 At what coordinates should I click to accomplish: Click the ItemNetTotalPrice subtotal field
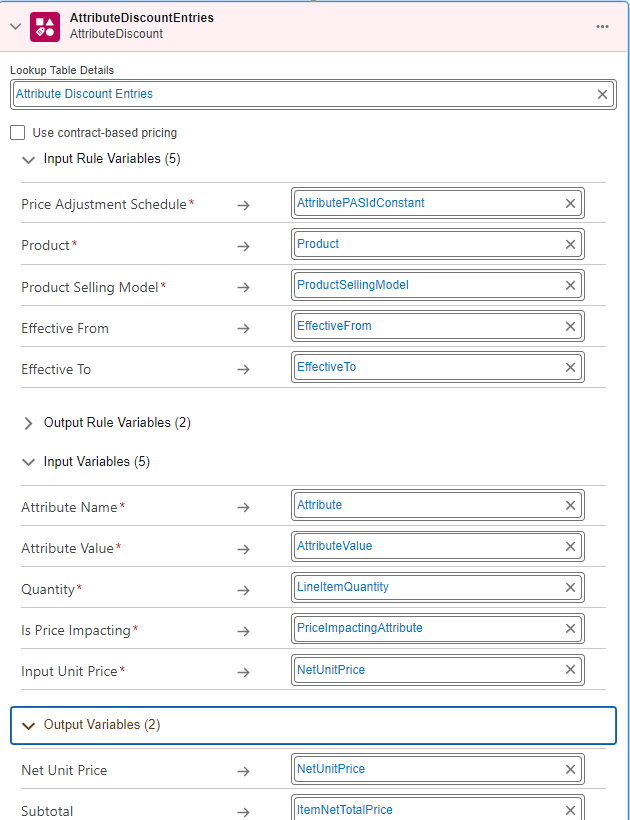pyautogui.click(x=426, y=808)
